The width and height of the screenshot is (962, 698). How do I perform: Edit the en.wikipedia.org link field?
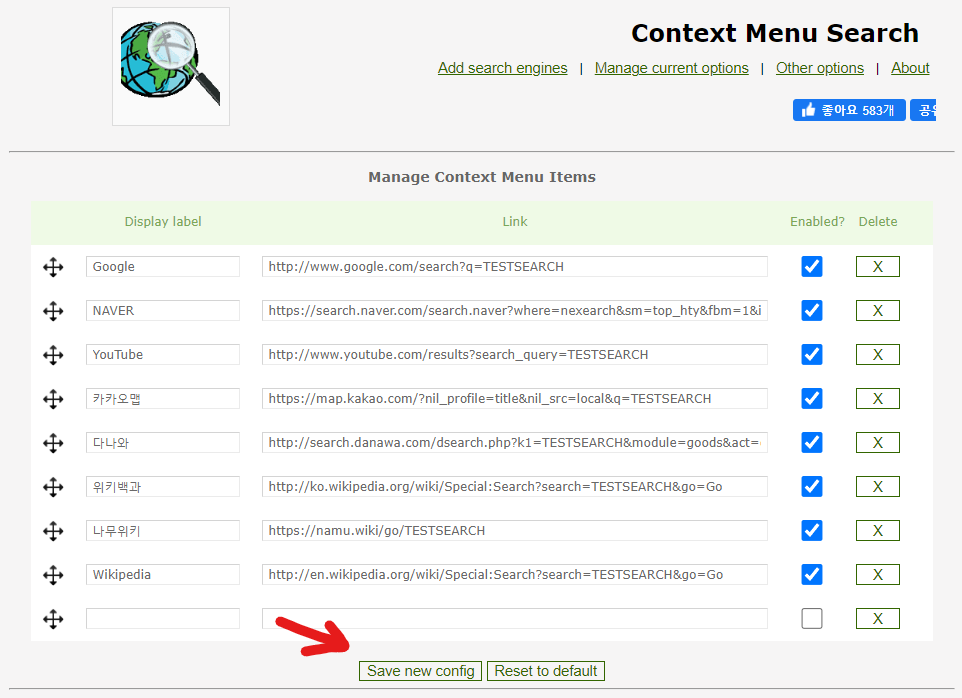(x=515, y=575)
